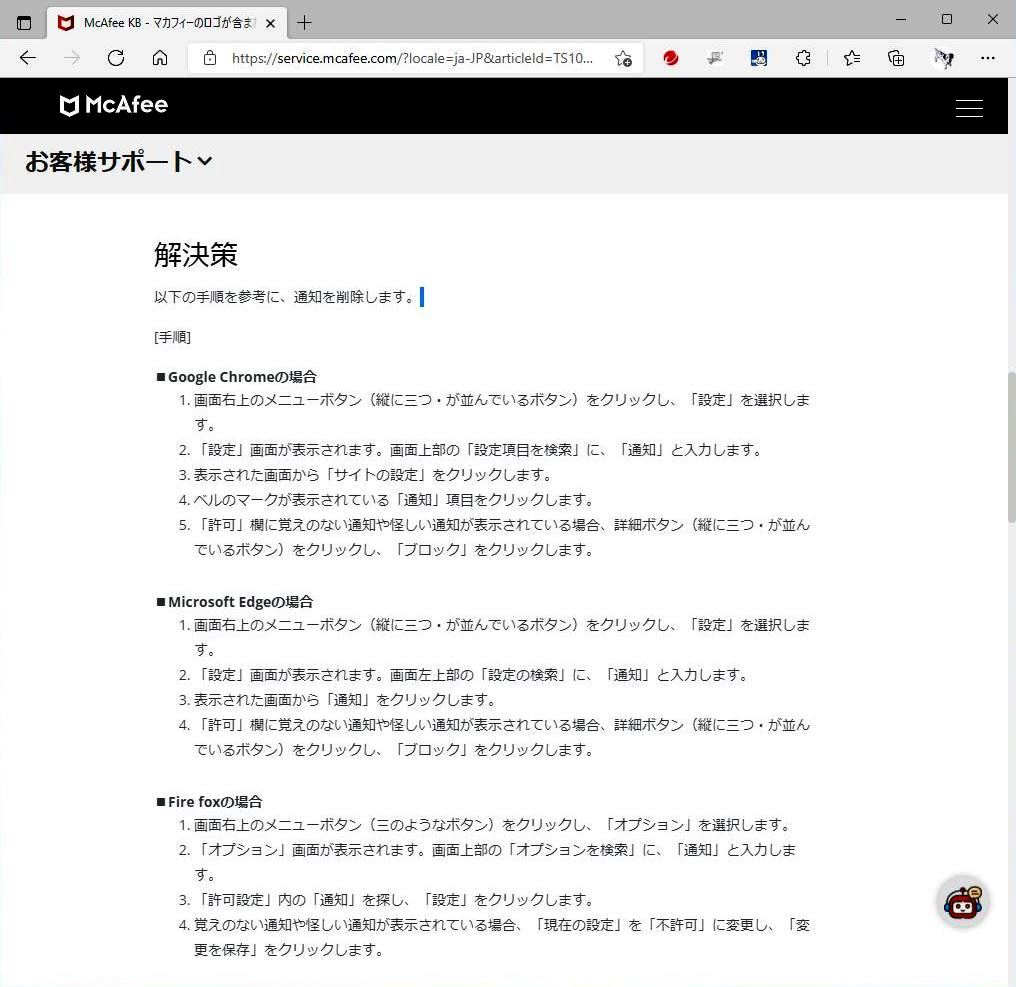The width and height of the screenshot is (1016, 987).
Task: Open the browser Settings and more menu
Action: coord(987,58)
